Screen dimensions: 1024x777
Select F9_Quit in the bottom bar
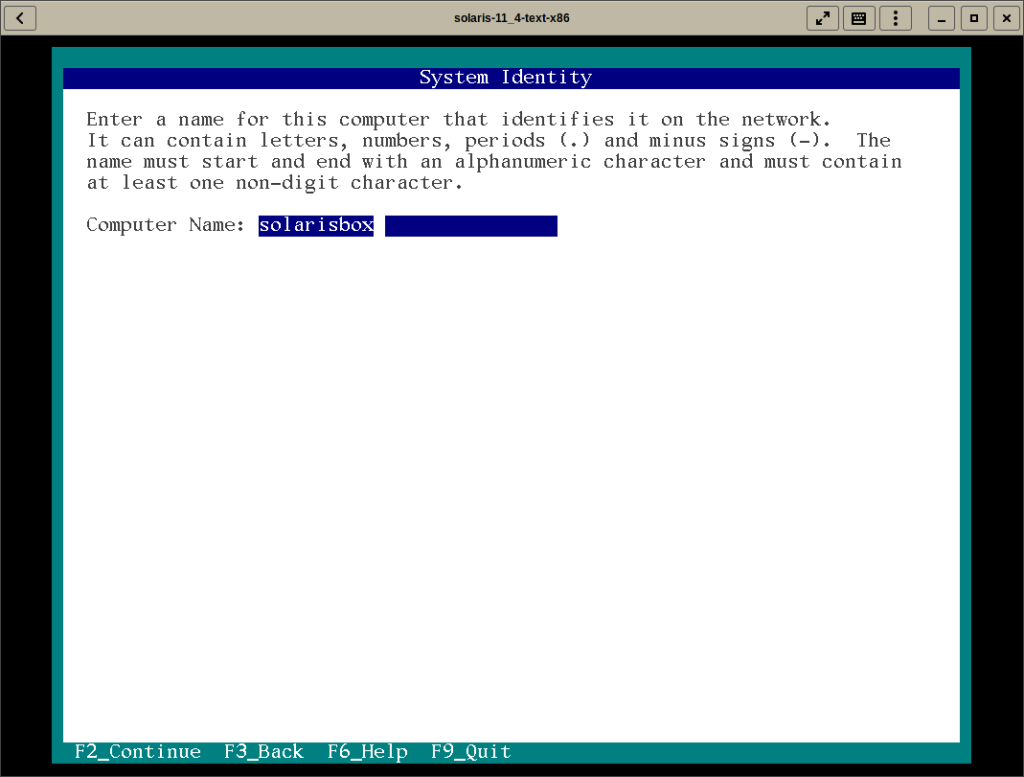[x=471, y=752]
